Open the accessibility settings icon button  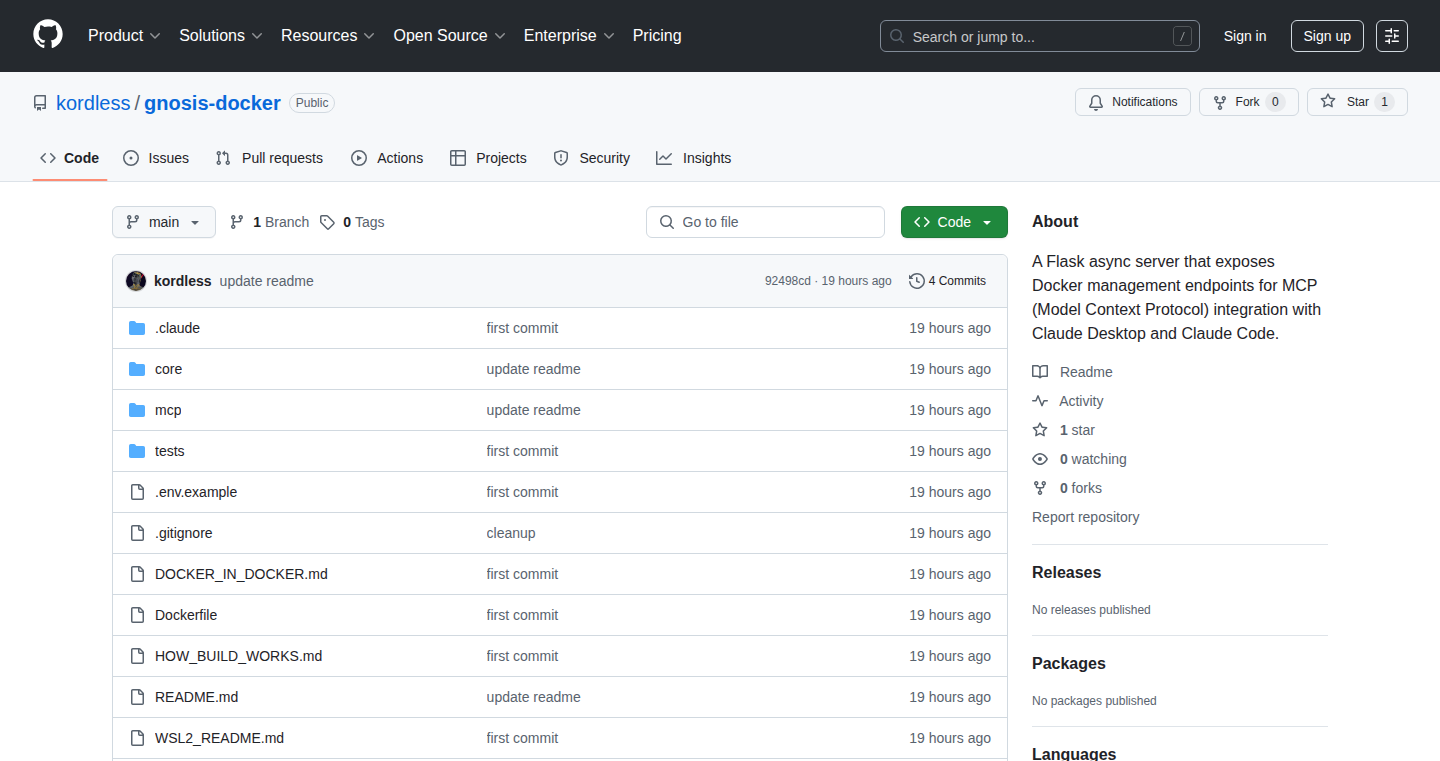pyautogui.click(x=1392, y=36)
